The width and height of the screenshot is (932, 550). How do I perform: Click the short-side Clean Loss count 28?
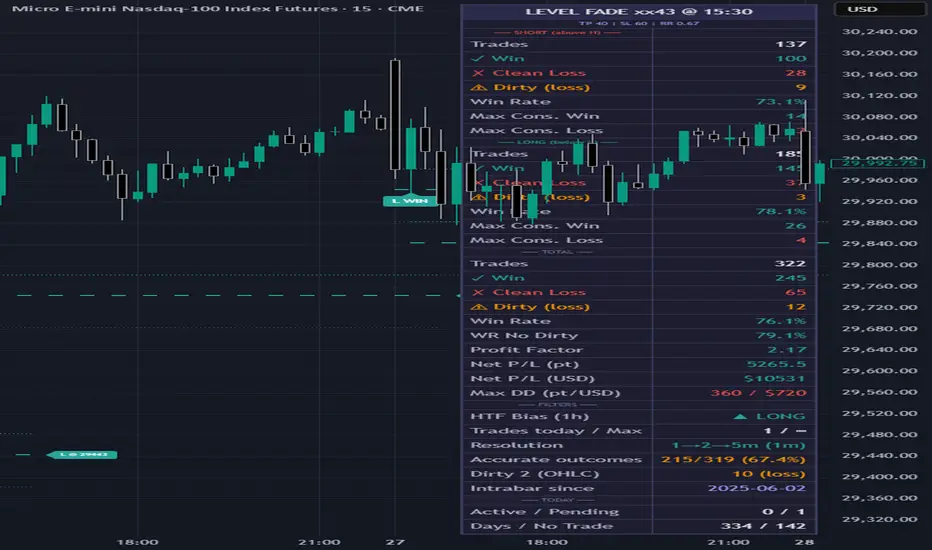795,73
